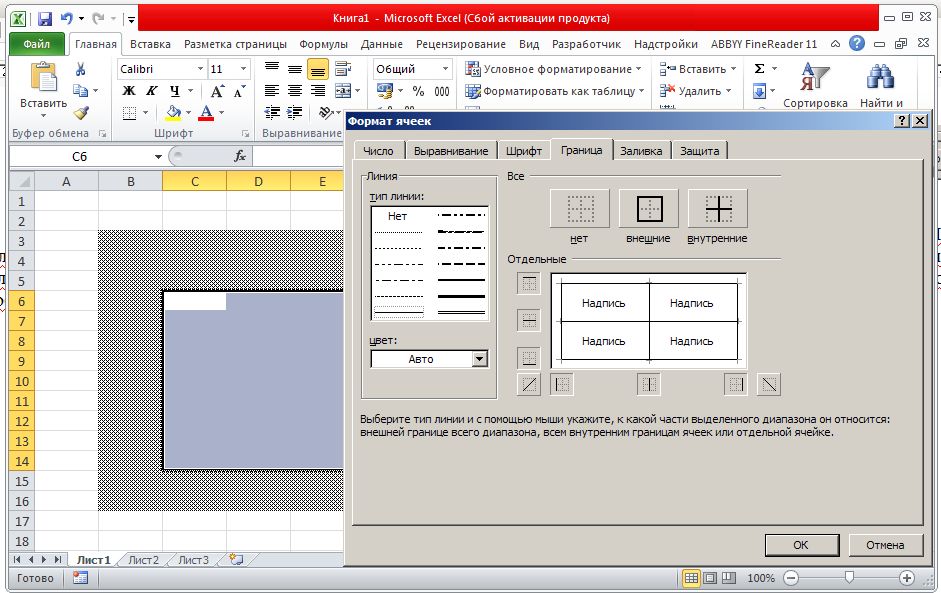Open the Calibri font name dropdown

coord(200,69)
